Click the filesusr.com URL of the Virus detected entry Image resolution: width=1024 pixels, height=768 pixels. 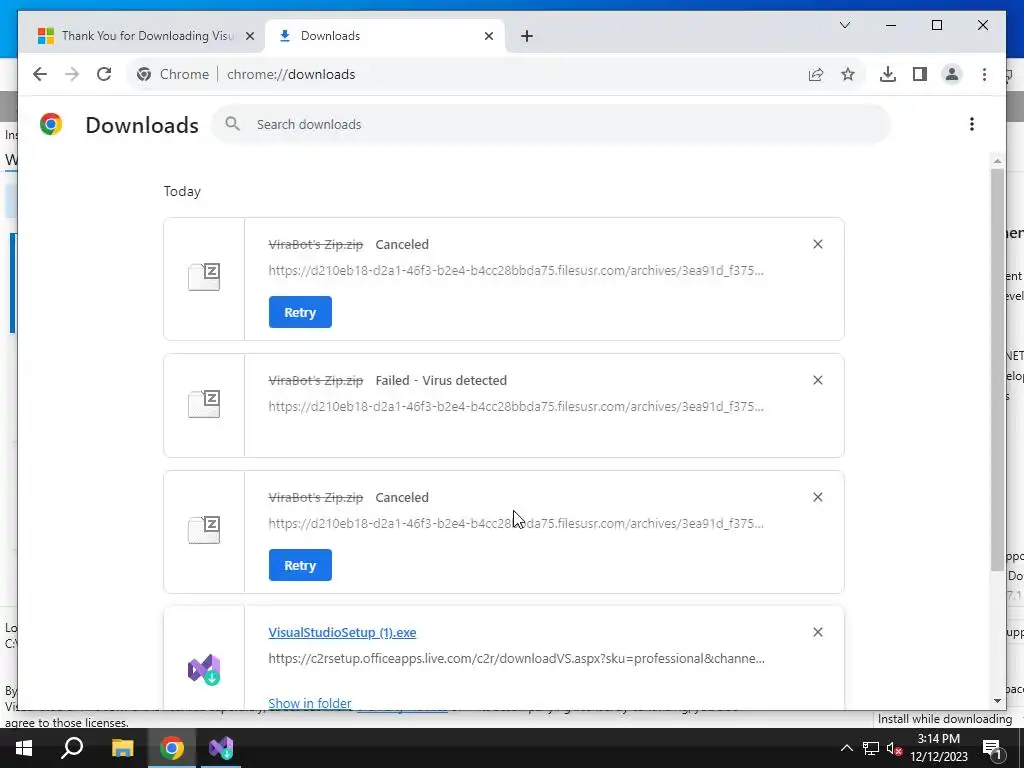point(516,406)
